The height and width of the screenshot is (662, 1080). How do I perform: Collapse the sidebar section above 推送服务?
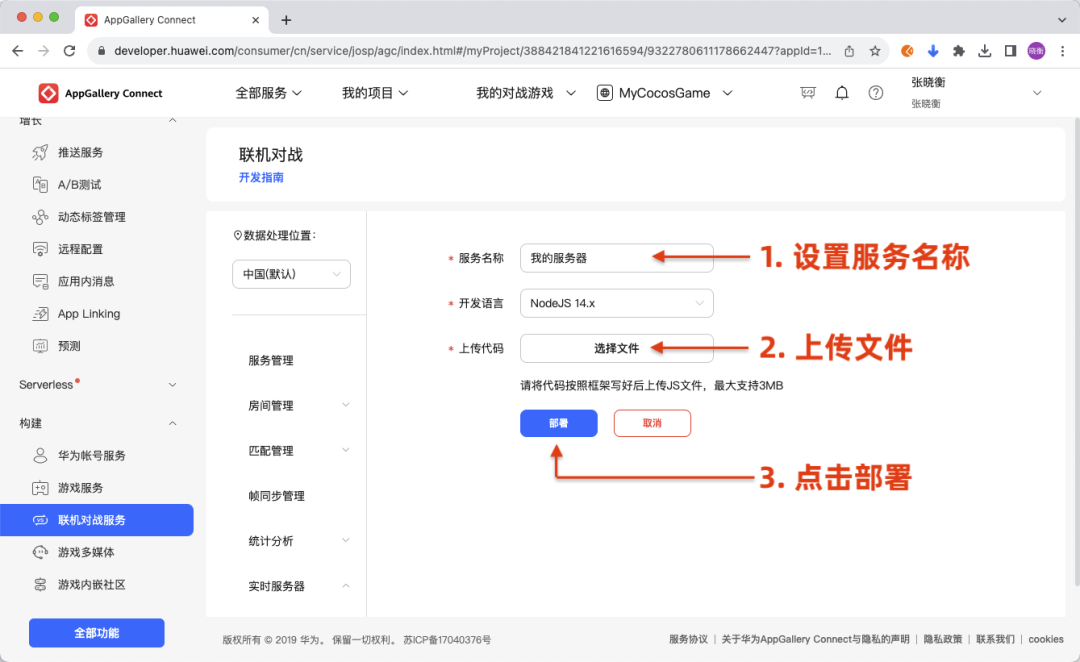click(x=173, y=121)
